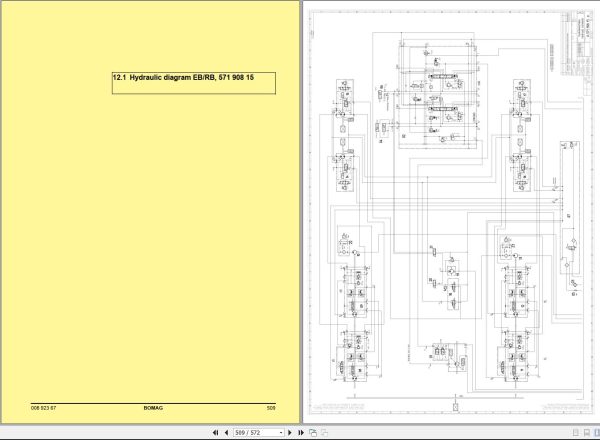Click heading 12.1 Hydraulic diagram EB/RB, 571 908 15

pos(183,78)
